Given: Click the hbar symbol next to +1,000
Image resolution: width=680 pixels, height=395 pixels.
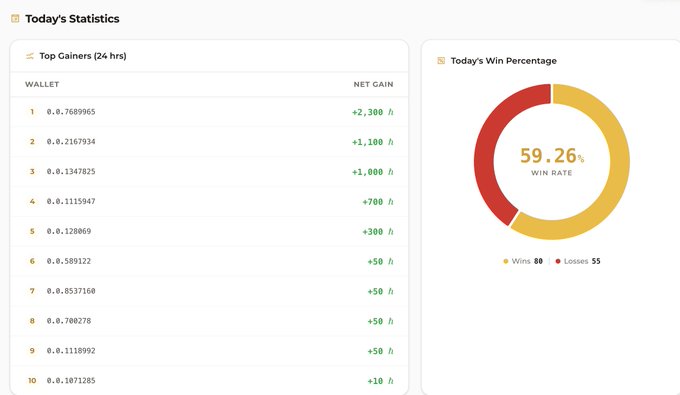Looking at the screenshot, I should pos(391,172).
